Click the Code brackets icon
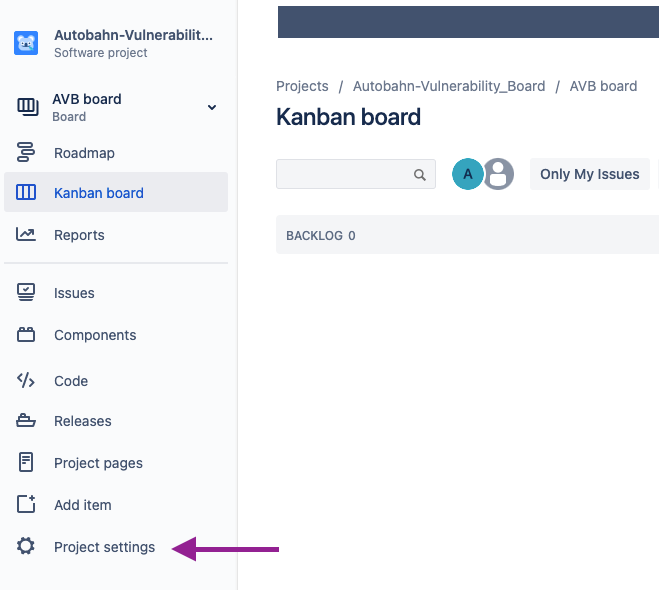Image resolution: width=659 pixels, height=590 pixels. click(26, 380)
